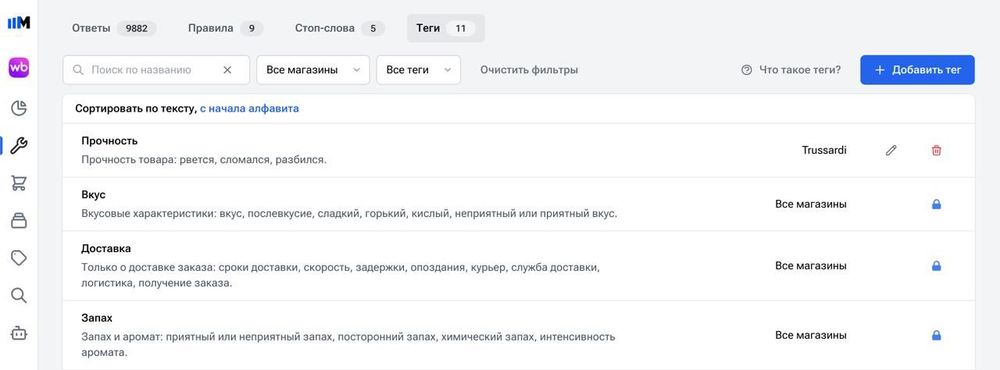Click the lock icon on the Вкус row

[x=936, y=204]
